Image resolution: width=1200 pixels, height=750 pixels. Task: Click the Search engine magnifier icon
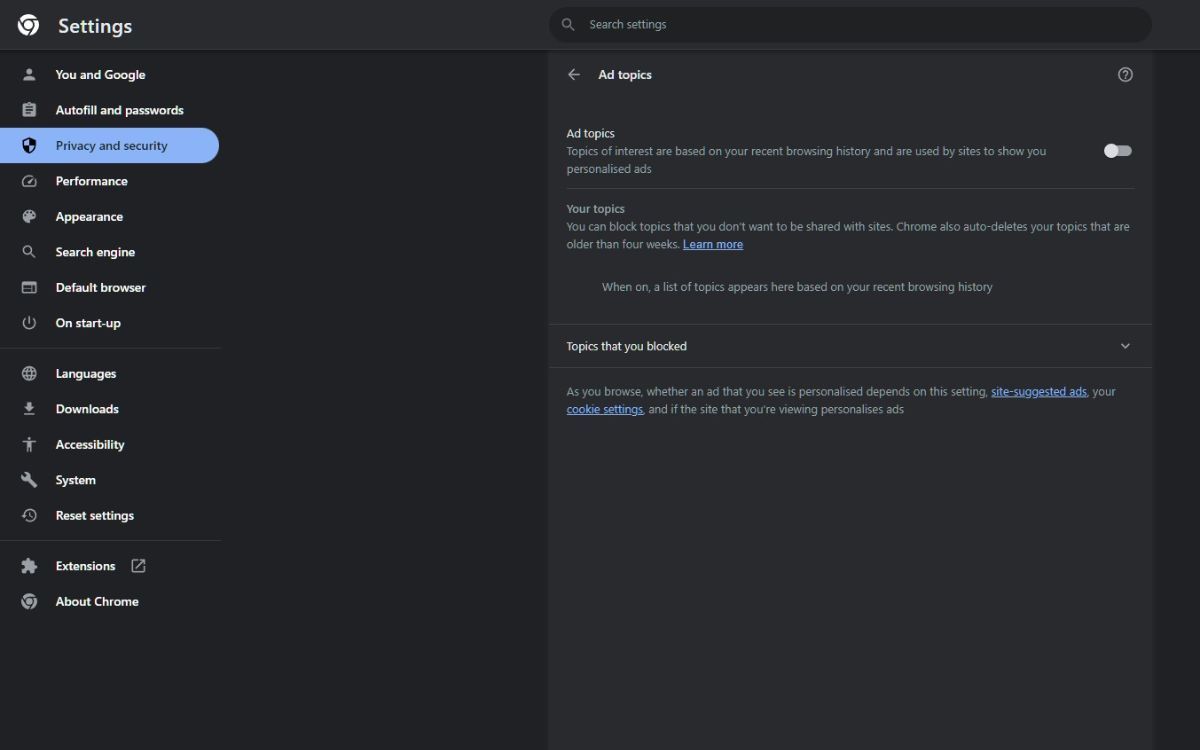pyautogui.click(x=29, y=252)
